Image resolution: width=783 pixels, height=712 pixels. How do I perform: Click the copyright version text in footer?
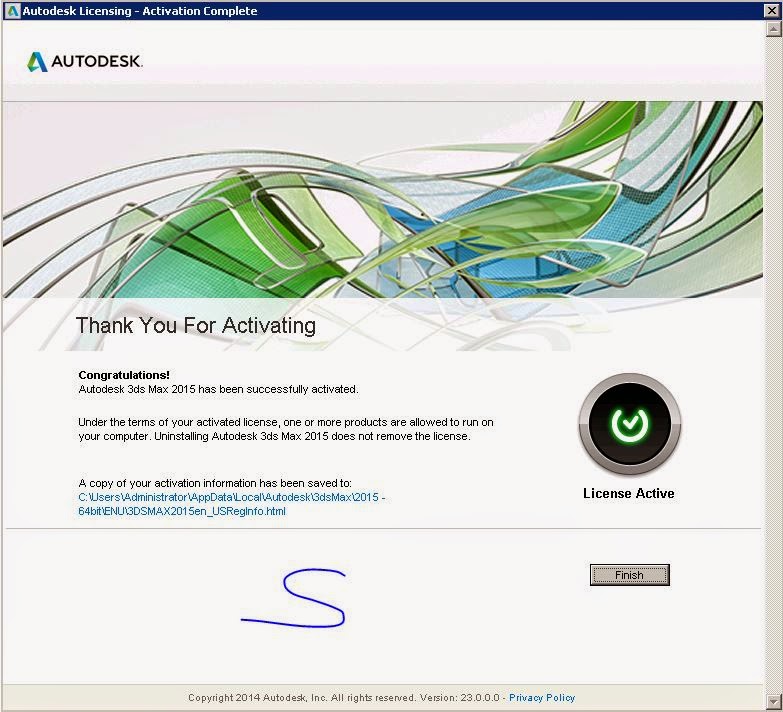(x=344, y=698)
